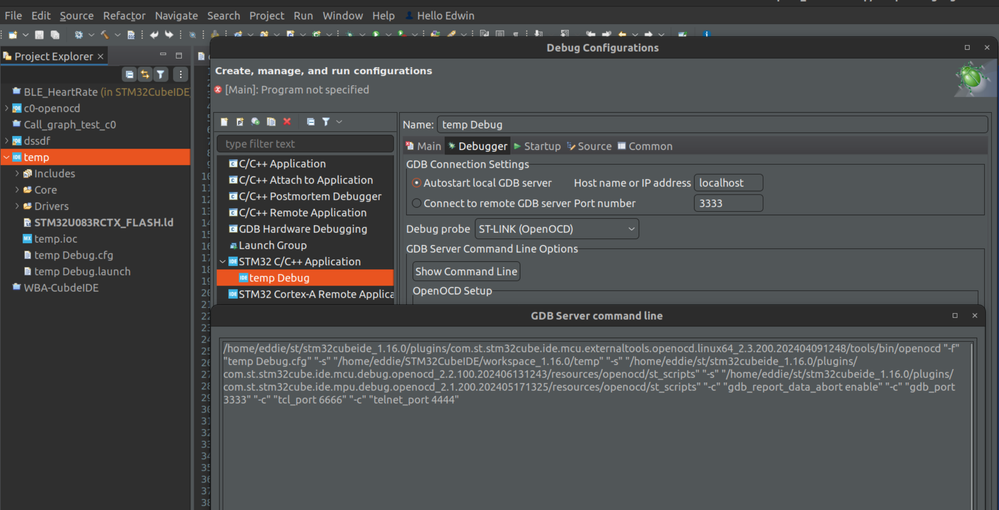Click launch configuration filter funnel icon
Screen dimensions: 999x510
click(x=326, y=122)
